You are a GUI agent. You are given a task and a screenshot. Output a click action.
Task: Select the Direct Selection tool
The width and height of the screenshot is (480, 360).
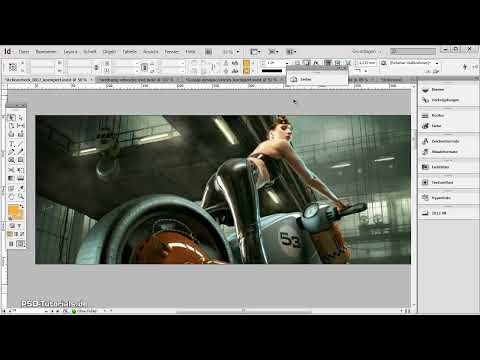(x=21, y=117)
